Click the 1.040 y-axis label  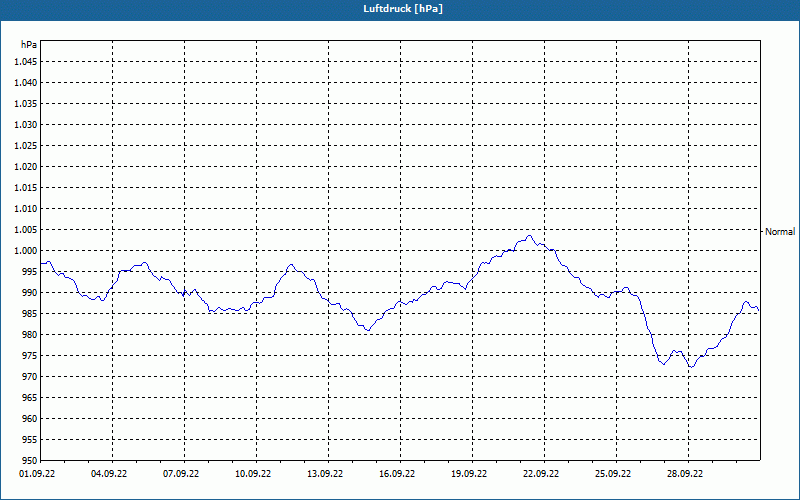[25, 83]
